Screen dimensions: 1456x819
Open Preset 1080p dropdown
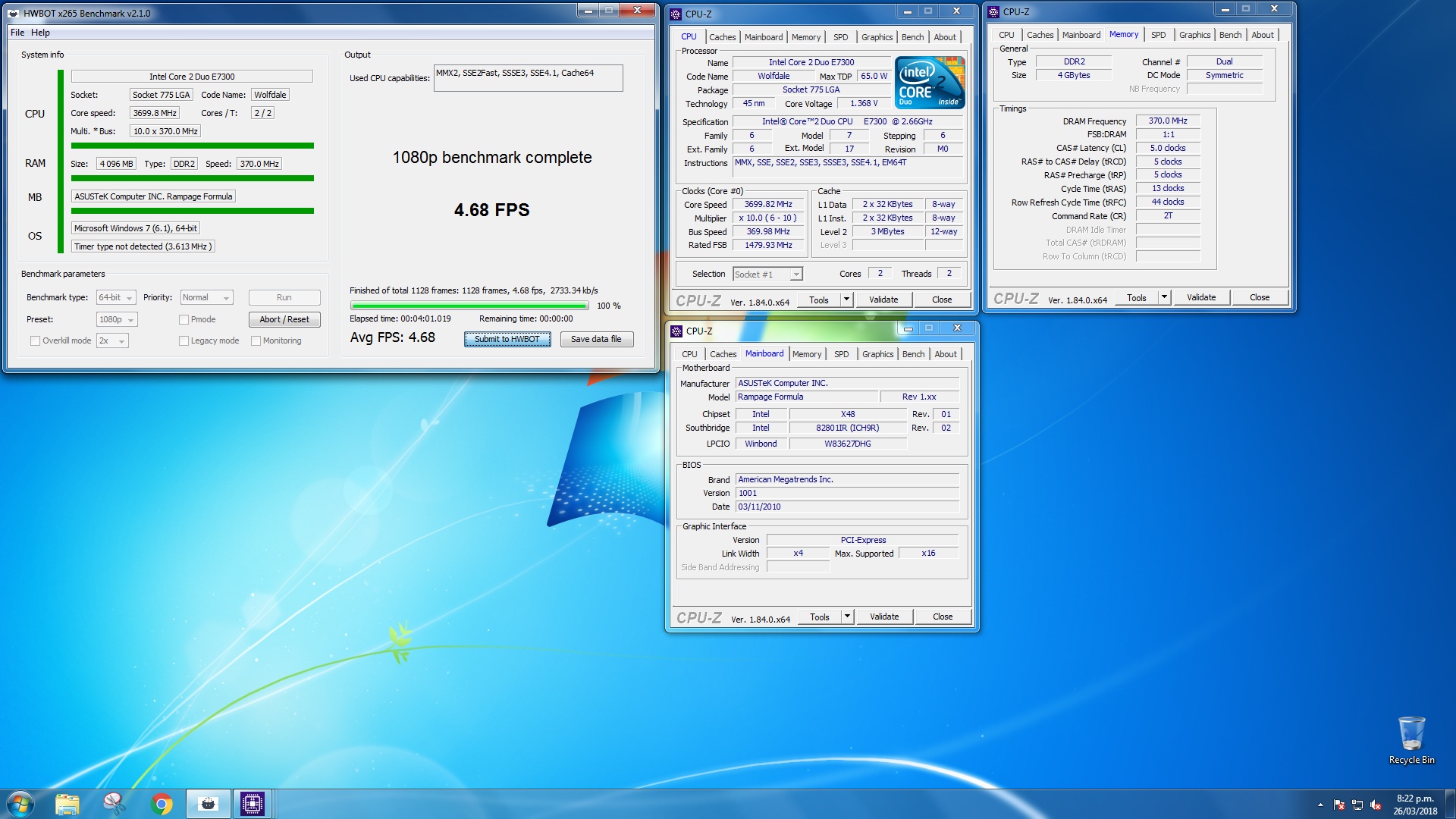click(117, 320)
